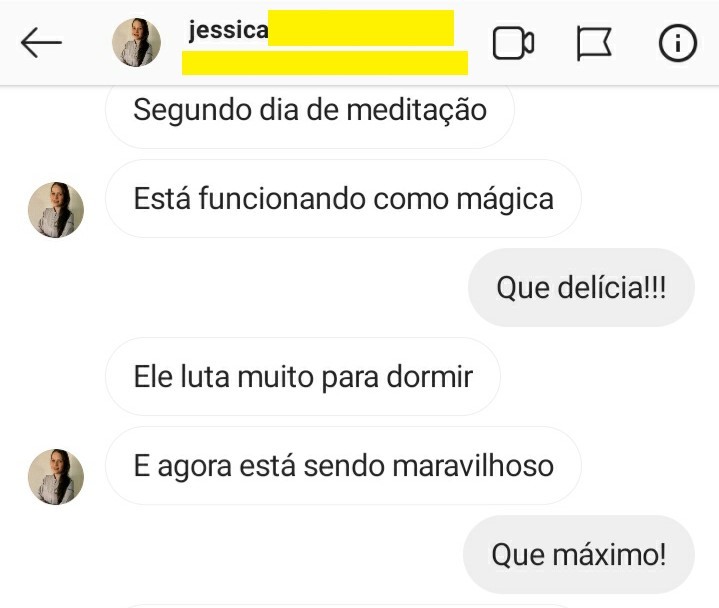The height and width of the screenshot is (608, 719).
Task: Flag this conversation with the flag icon
Action: tap(594, 43)
